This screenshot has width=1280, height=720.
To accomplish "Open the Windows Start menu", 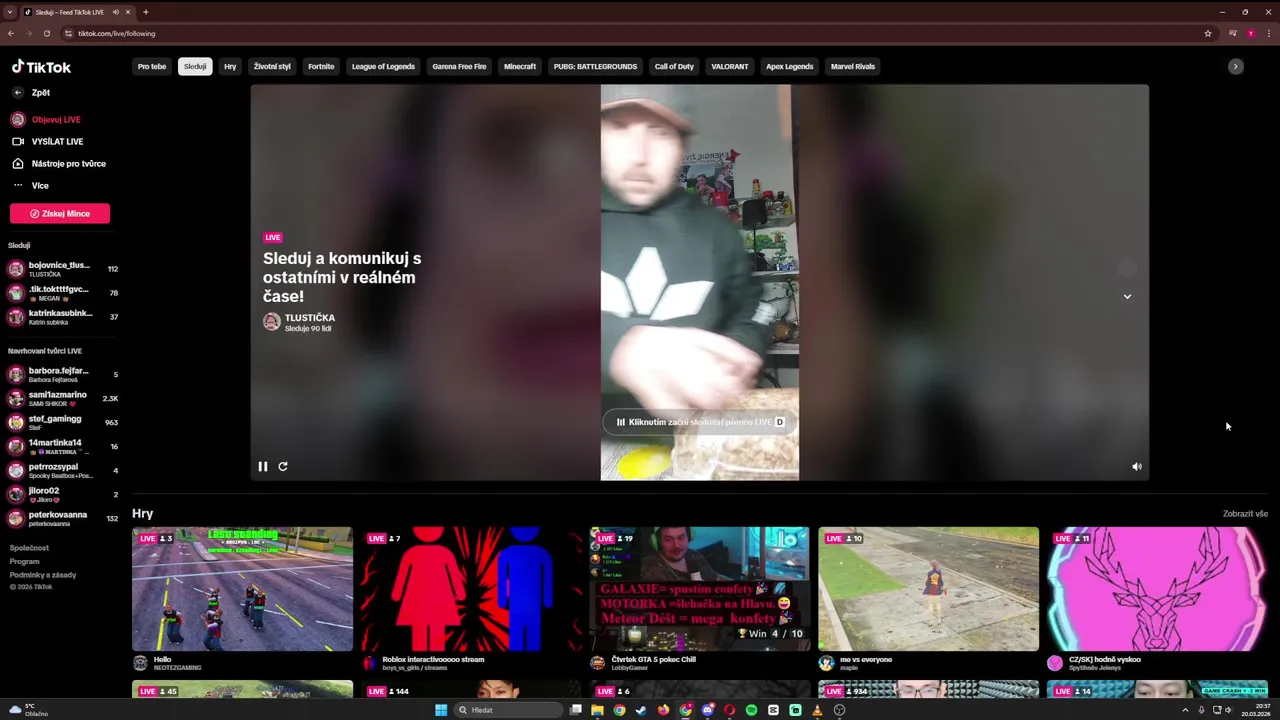I will coord(441,710).
